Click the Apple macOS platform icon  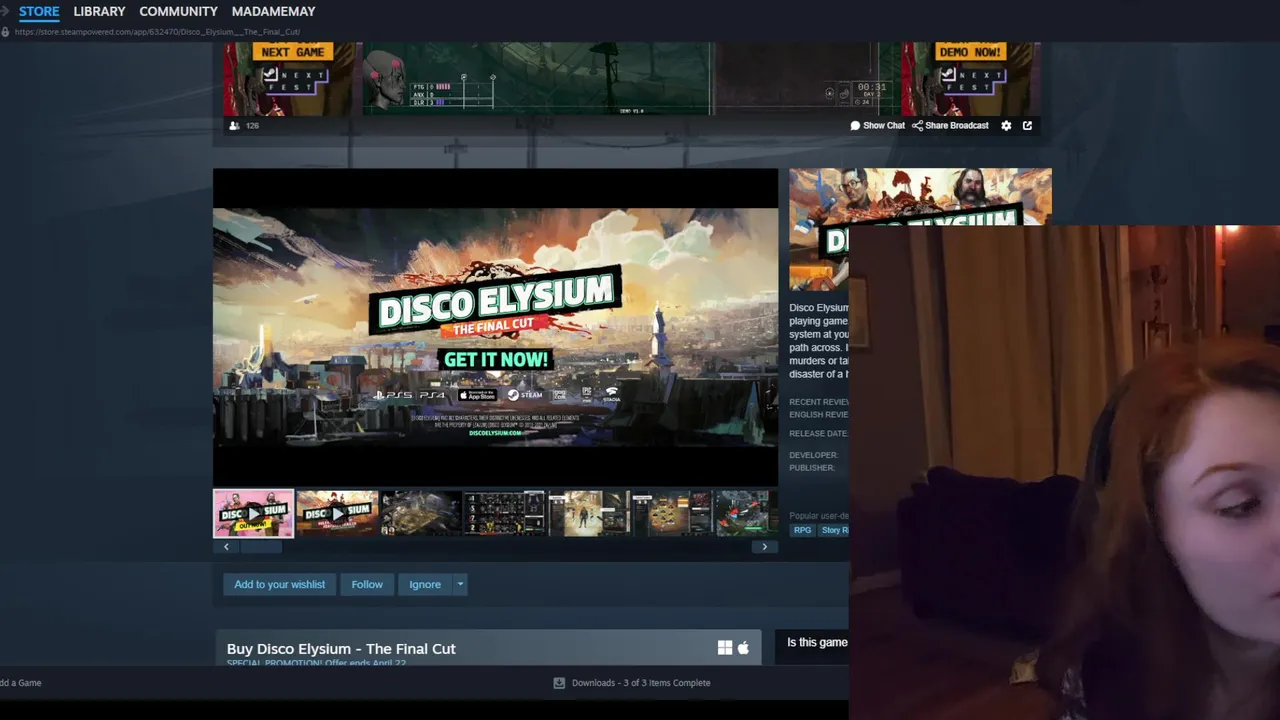(743, 648)
